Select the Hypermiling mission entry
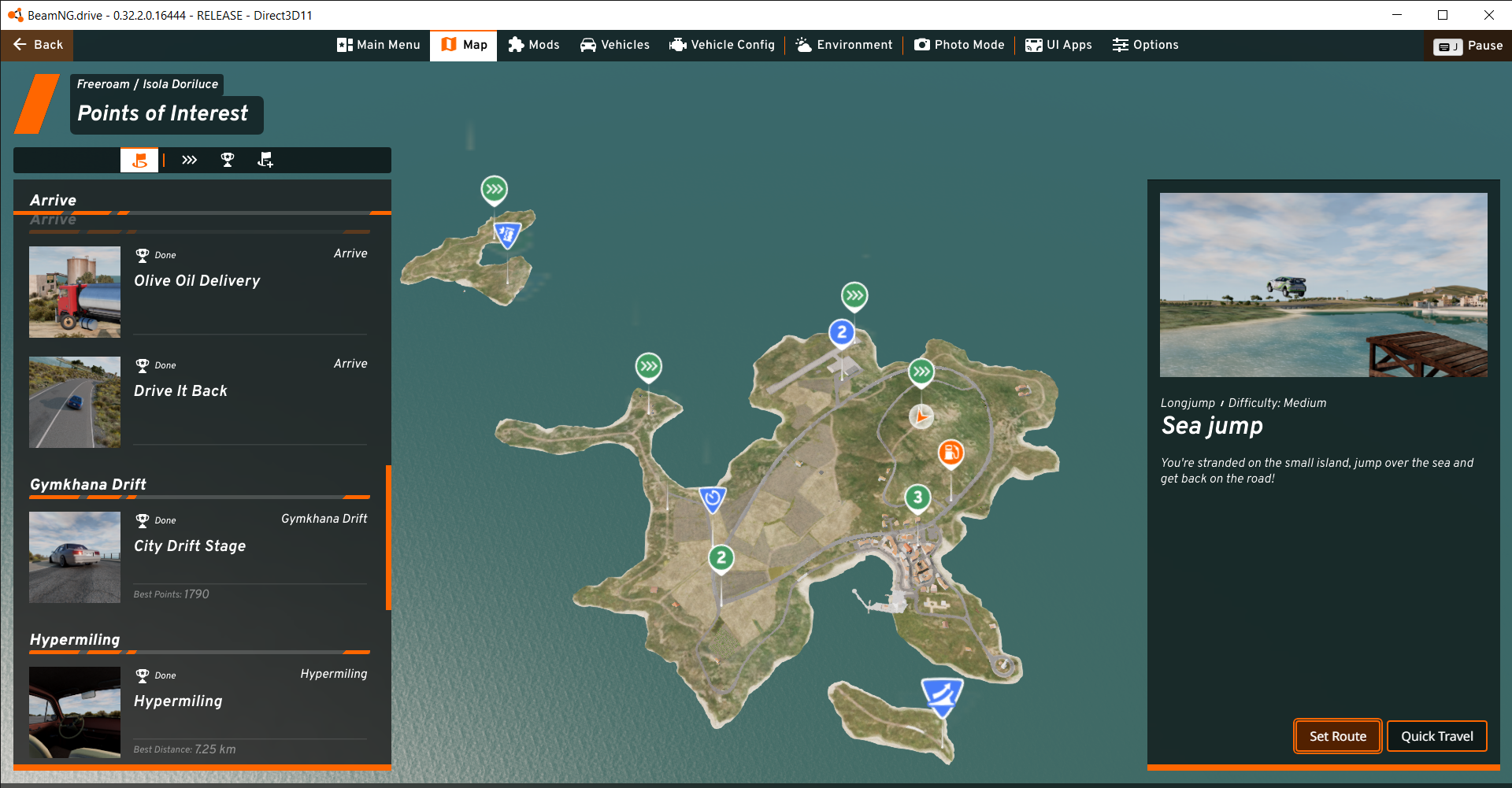Image resolution: width=1512 pixels, height=788 pixels. click(x=198, y=712)
